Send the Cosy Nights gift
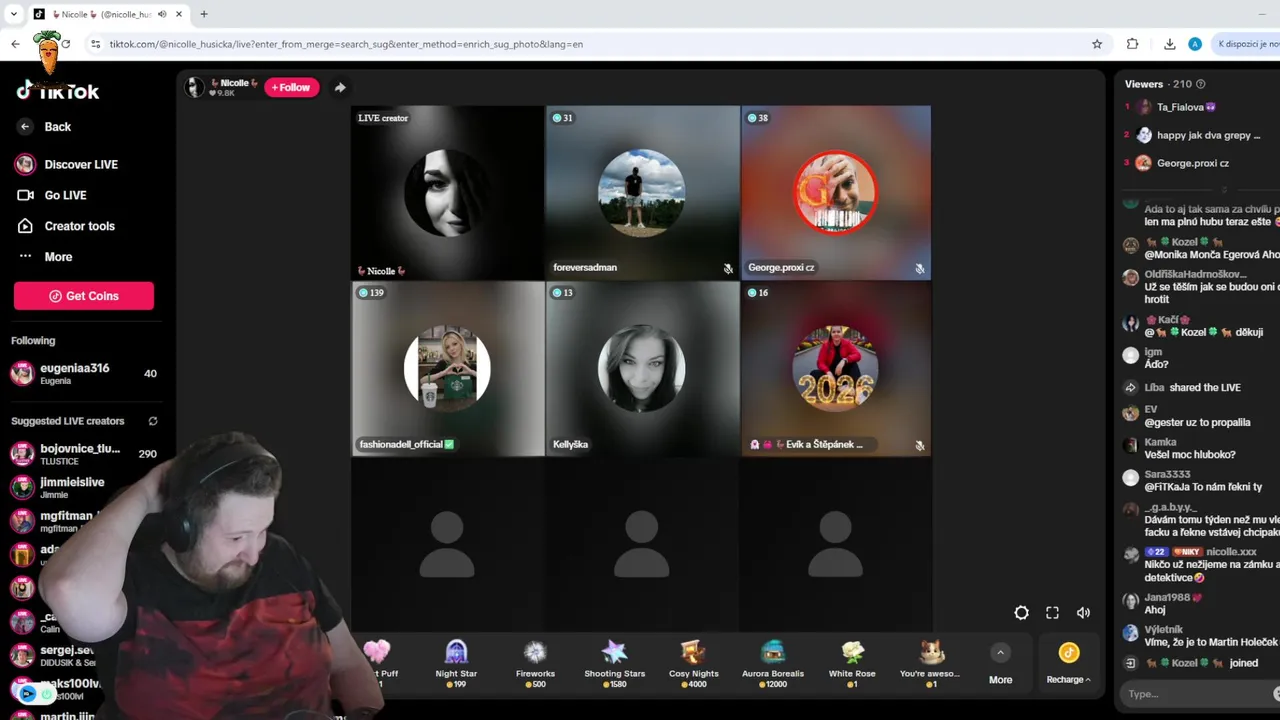 point(693,663)
